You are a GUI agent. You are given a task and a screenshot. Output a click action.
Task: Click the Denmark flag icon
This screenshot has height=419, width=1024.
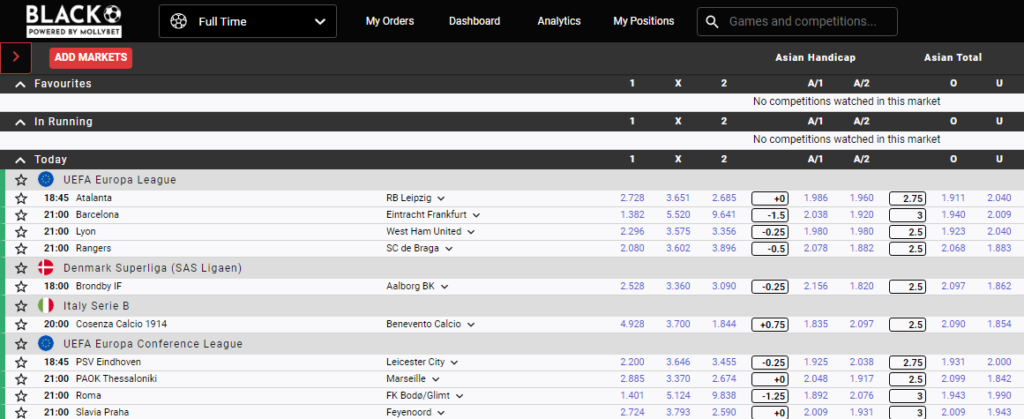(46, 268)
